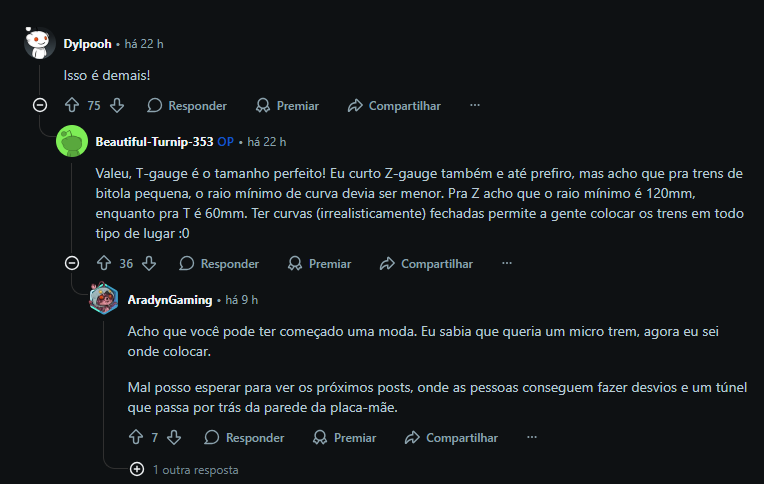Click Beautiful-Turnip-353's green avatar

[72, 141]
